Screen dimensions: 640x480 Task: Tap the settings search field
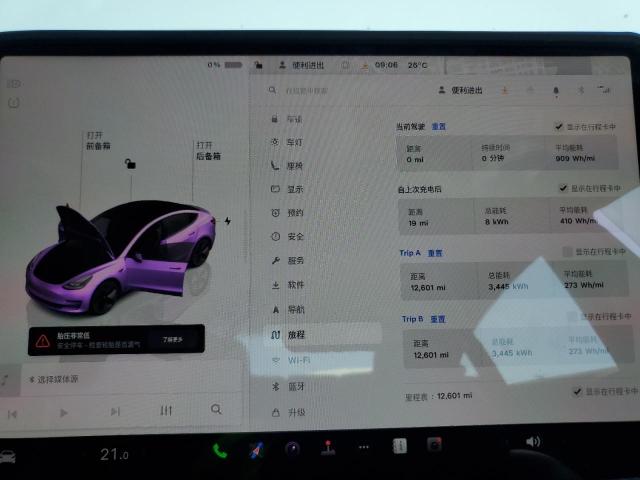[340, 91]
